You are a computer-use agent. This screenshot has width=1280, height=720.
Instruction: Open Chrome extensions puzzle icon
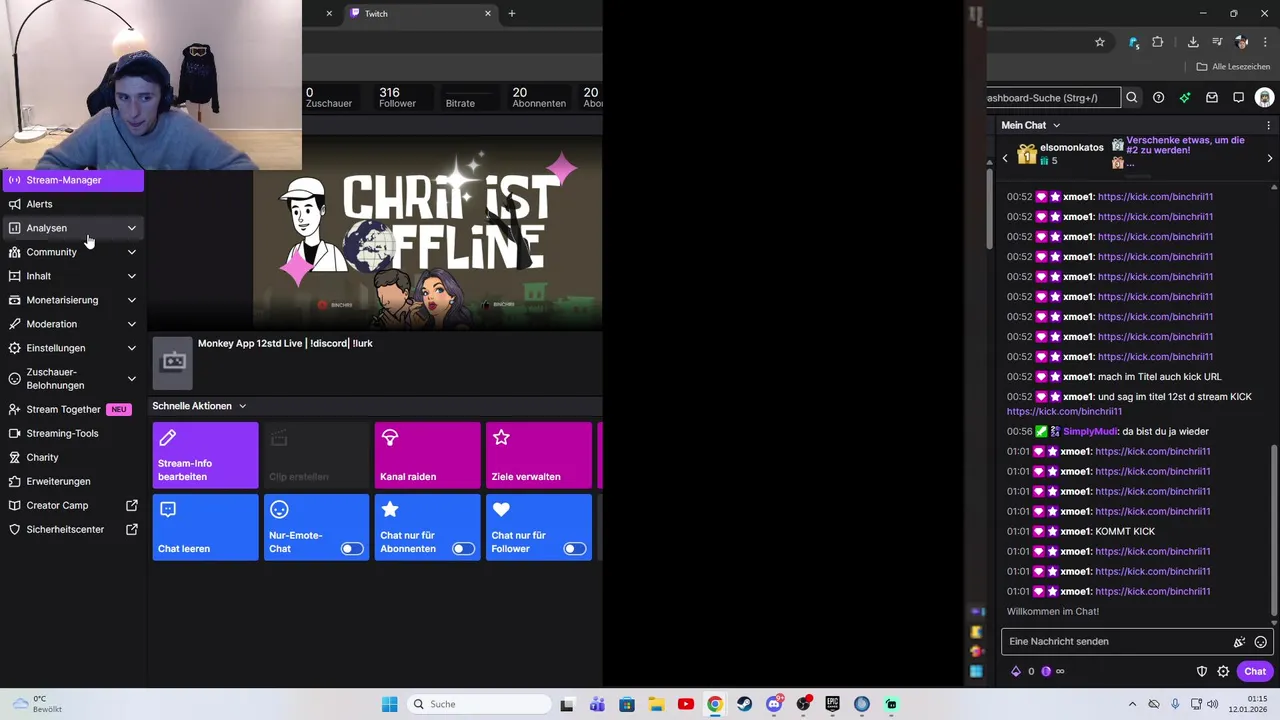coord(1158,42)
